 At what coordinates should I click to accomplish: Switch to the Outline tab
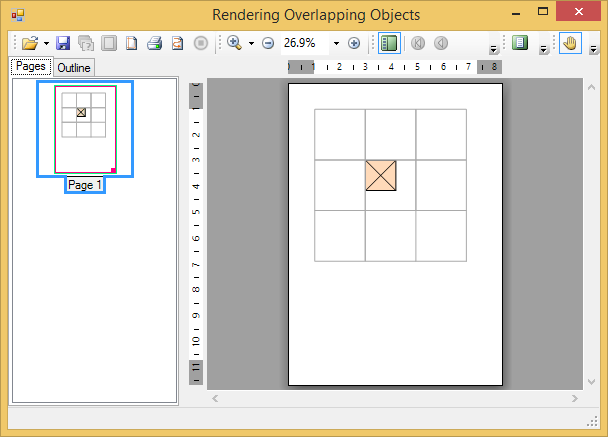73,68
